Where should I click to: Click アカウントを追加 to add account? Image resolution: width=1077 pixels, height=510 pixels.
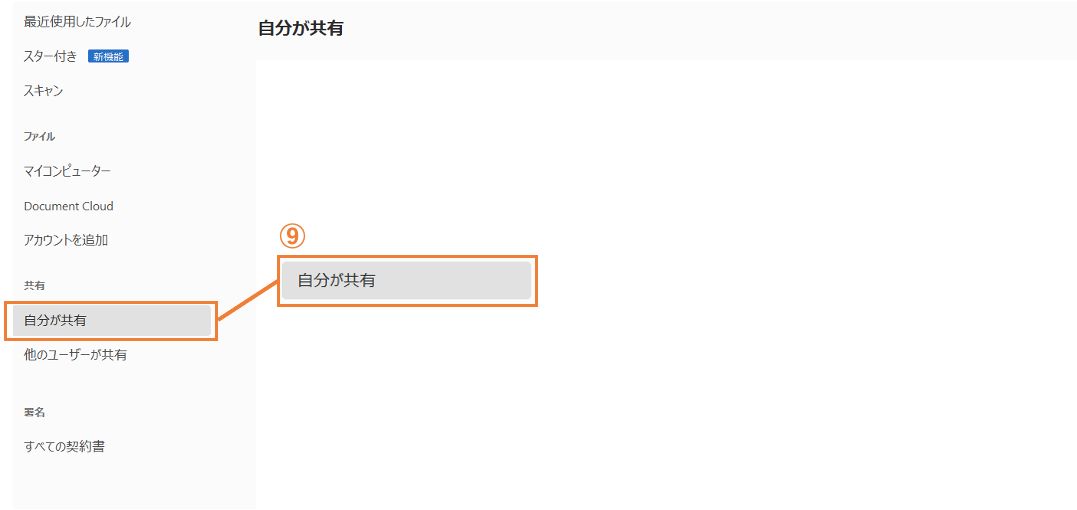pos(66,240)
